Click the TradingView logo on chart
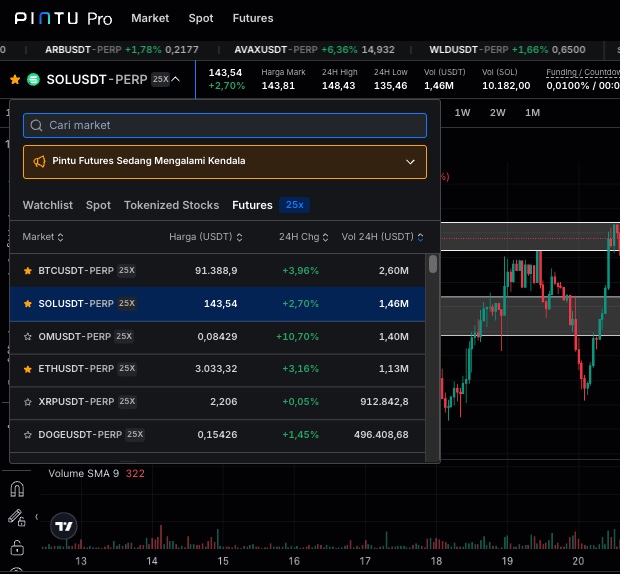Screen dimensions: 620x574 (64, 526)
